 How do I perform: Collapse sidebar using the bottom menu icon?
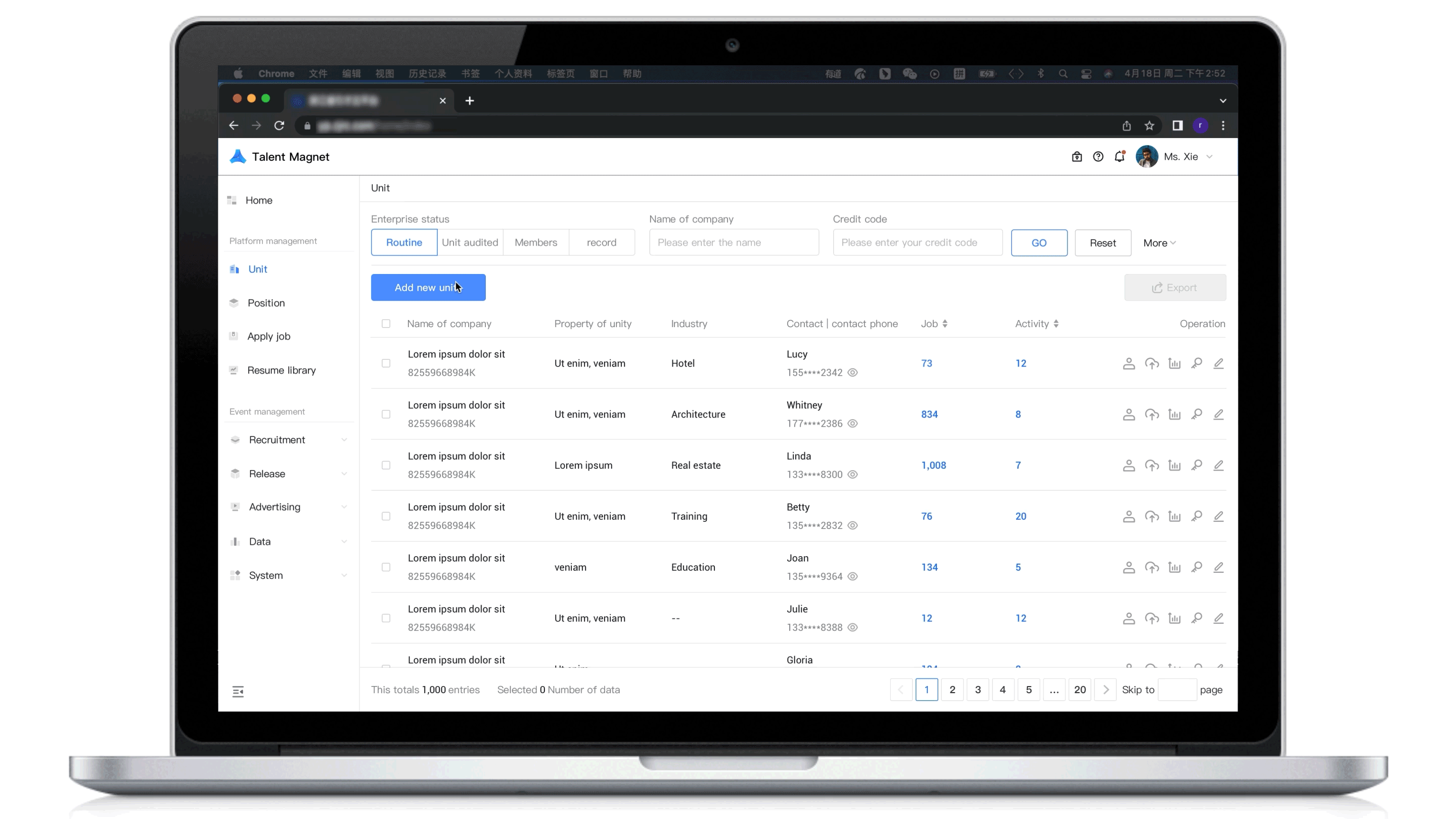click(238, 691)
